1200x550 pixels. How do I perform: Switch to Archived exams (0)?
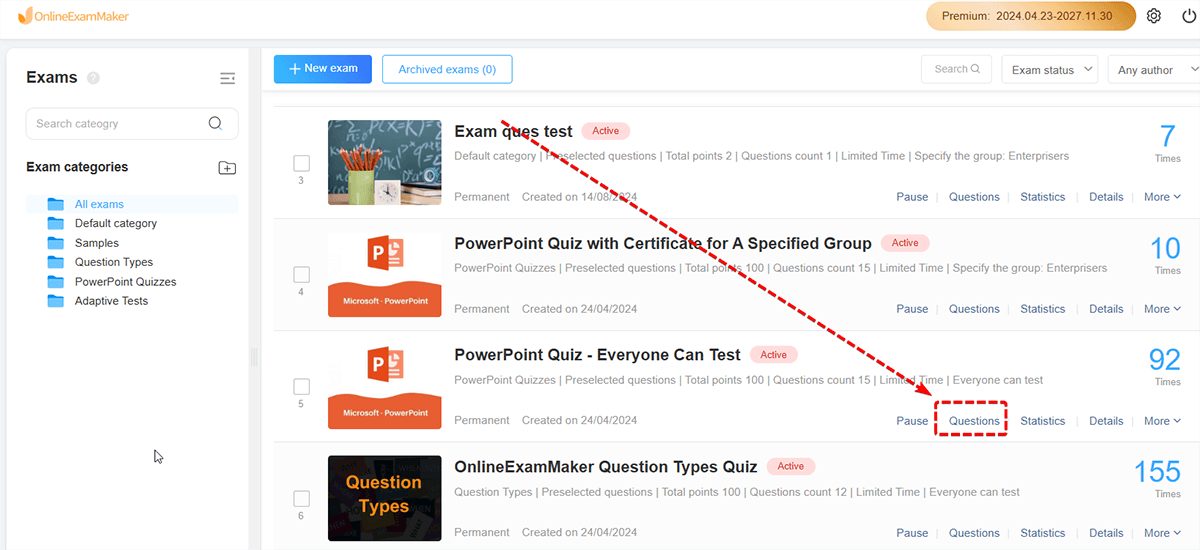(447, 69)
